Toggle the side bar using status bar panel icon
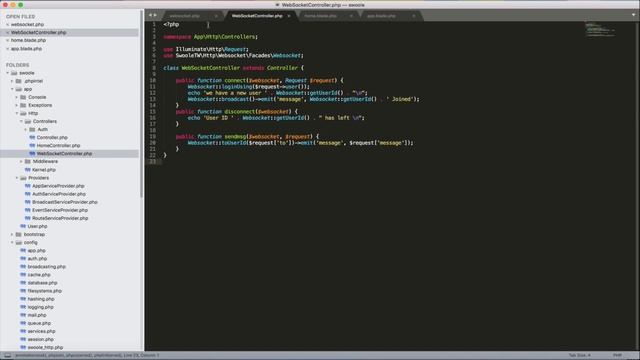This screenshot has height=360, width=640. (x=7, y=356)
